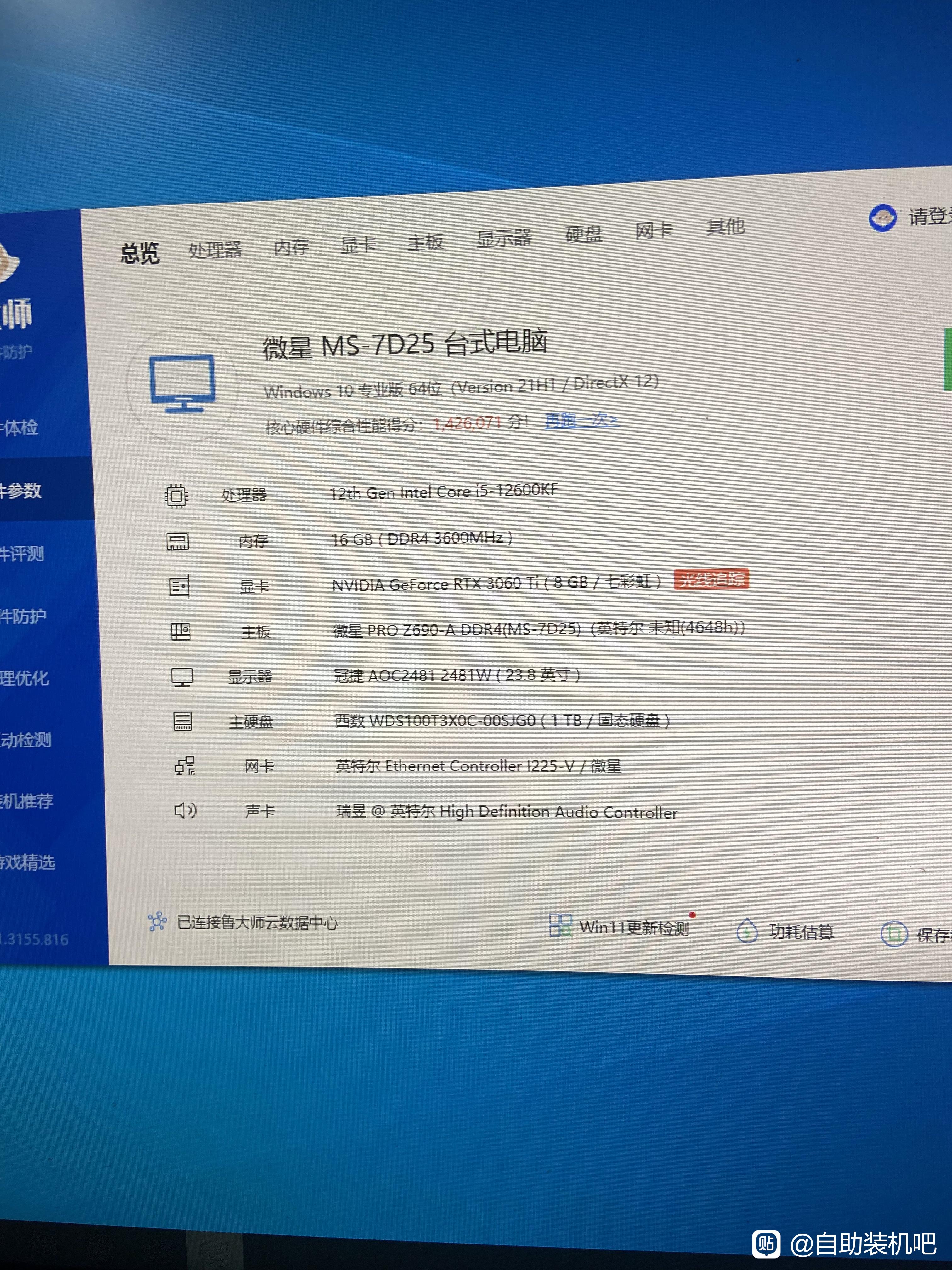This screenshot has height=1270, width=952.
Task: Click the 微星 MS-7D25 台式电脑 title
Action: coord(405,345)
